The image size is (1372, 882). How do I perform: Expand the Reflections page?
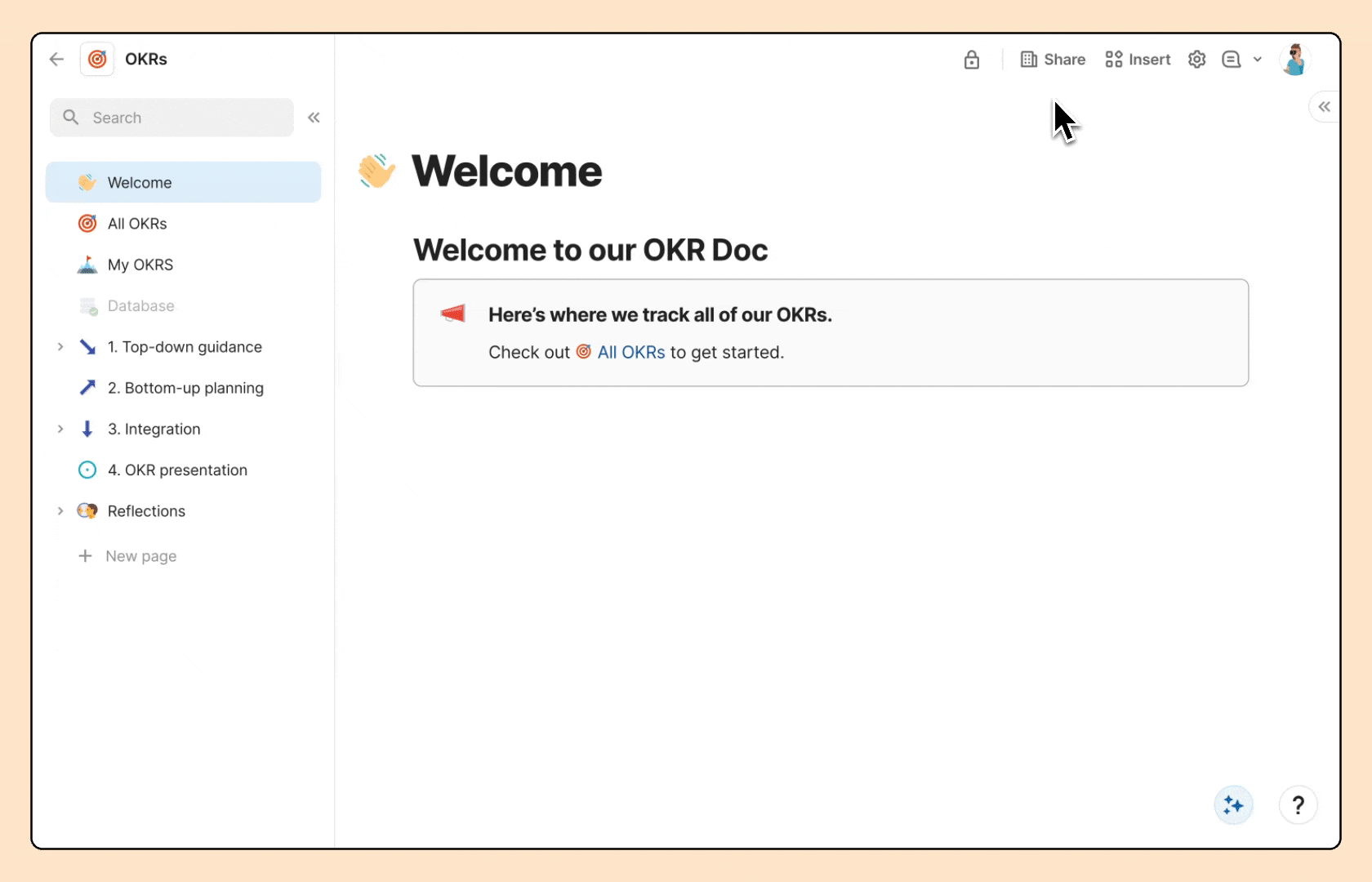click(x=60, y=511)
